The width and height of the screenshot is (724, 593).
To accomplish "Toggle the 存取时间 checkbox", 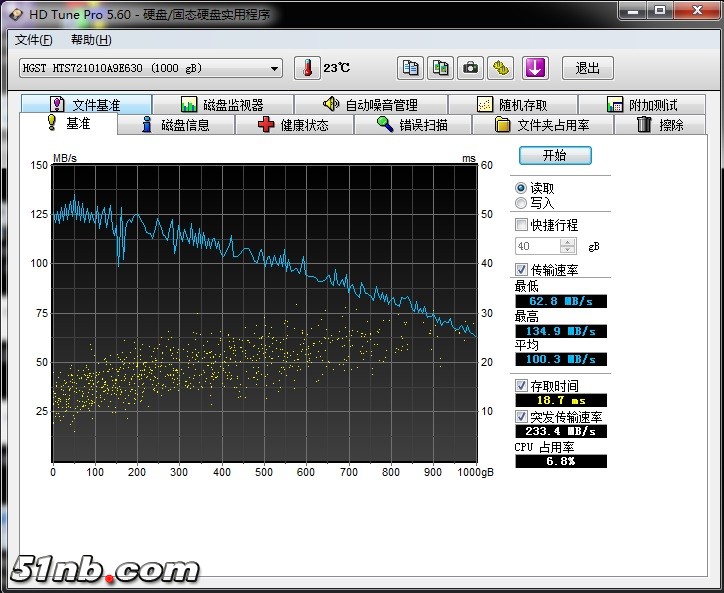I will 521,385.
